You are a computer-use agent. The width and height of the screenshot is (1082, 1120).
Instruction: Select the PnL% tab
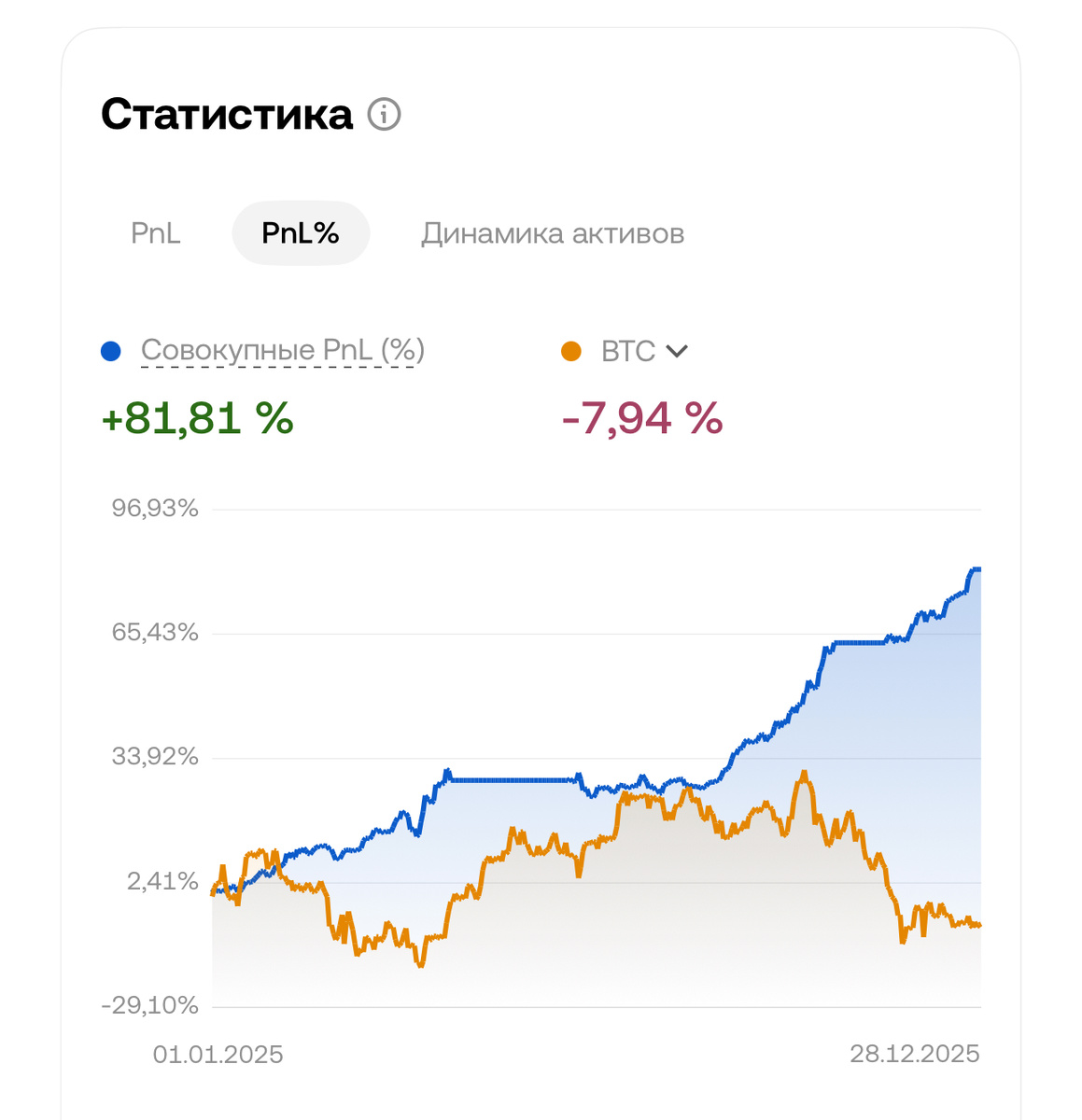(x=301, y=233)
